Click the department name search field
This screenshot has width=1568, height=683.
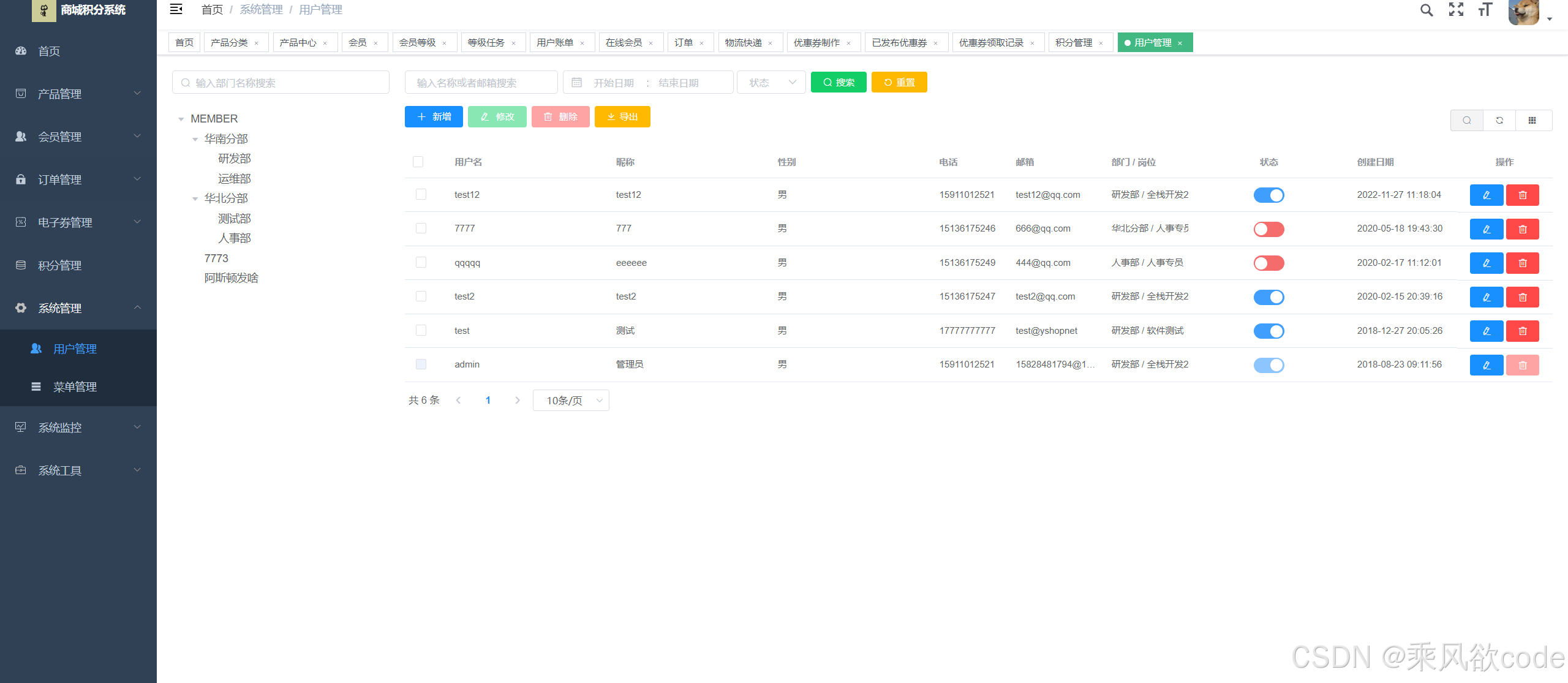(281, 82)
